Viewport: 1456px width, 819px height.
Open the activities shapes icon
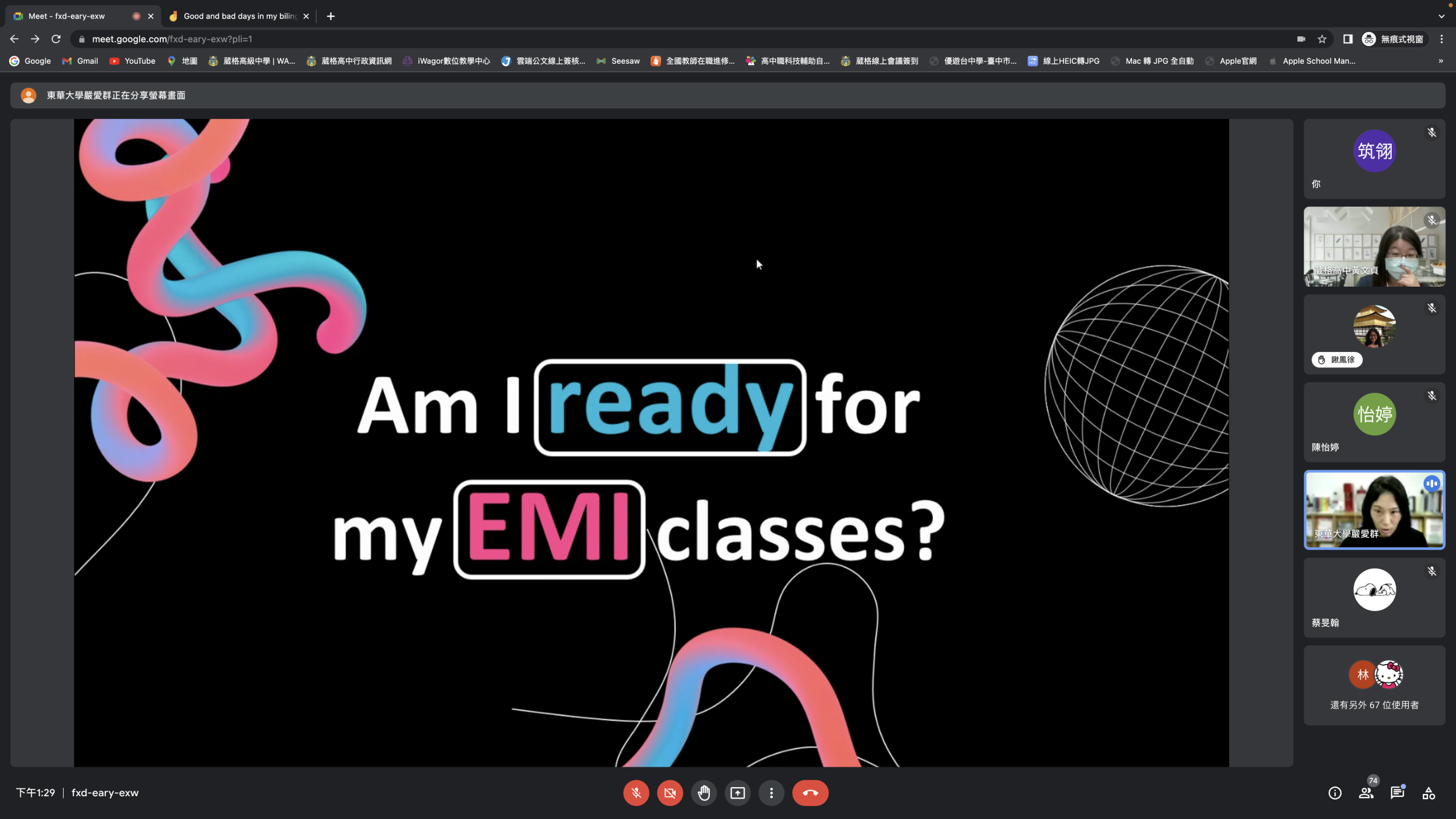pos(1429,793)
